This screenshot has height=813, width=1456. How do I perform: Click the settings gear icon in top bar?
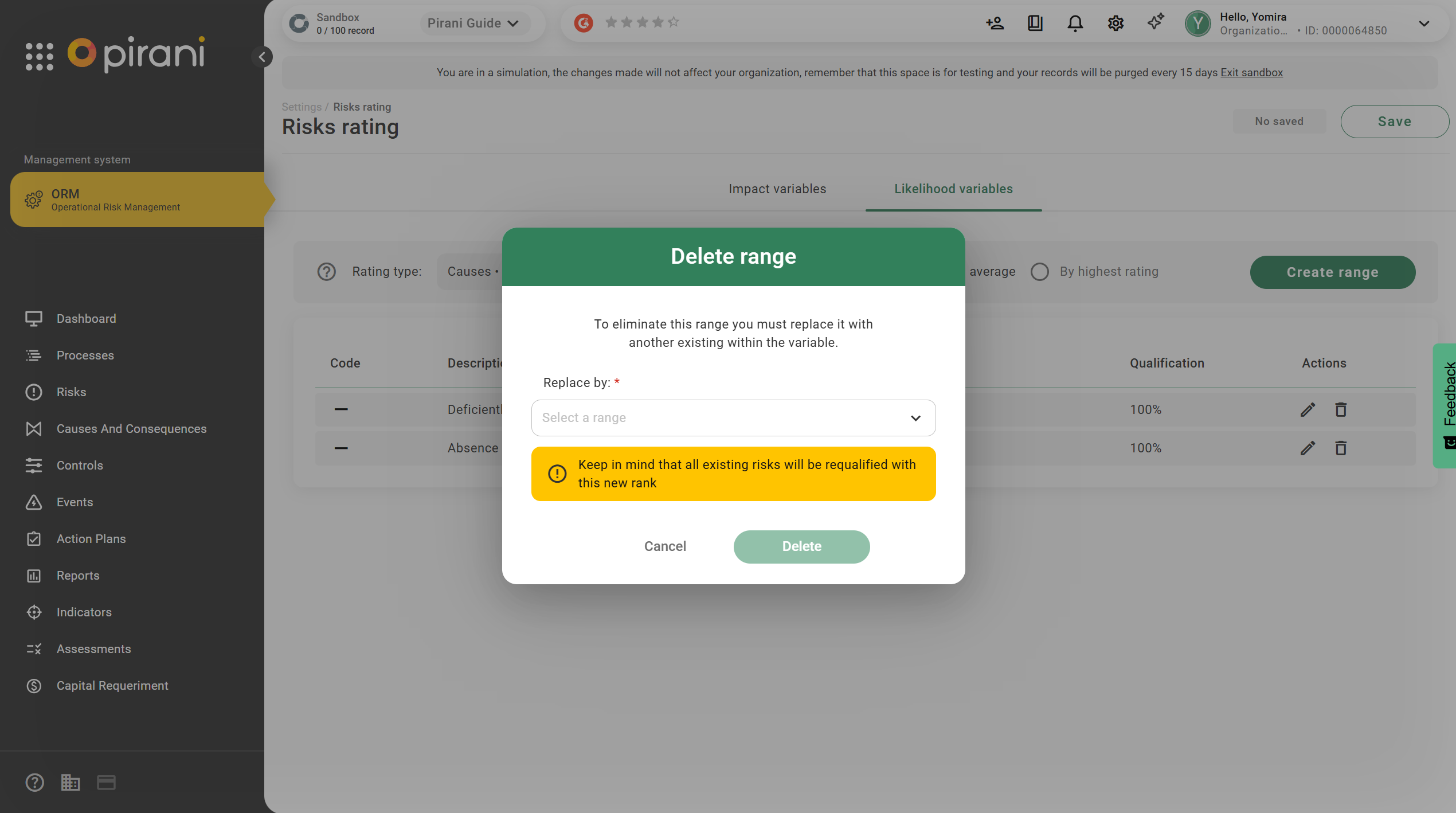[1116, 24]
